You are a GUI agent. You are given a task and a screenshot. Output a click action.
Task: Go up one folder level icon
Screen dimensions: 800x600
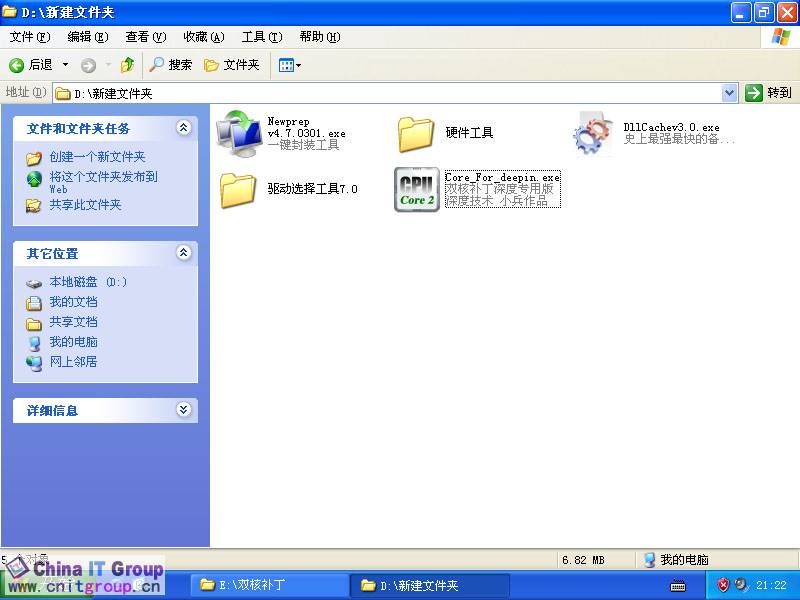tap(127, 65)
